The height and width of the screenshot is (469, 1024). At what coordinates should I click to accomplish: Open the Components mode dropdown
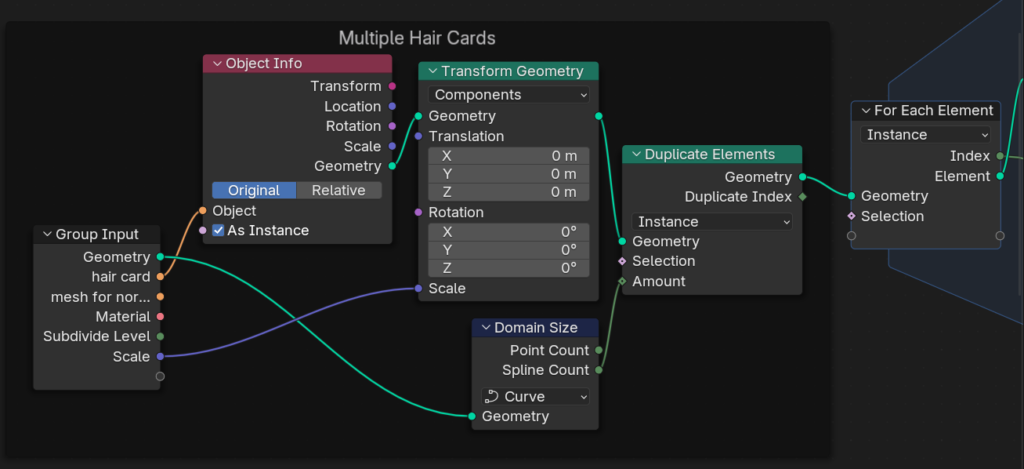point(509,95)
